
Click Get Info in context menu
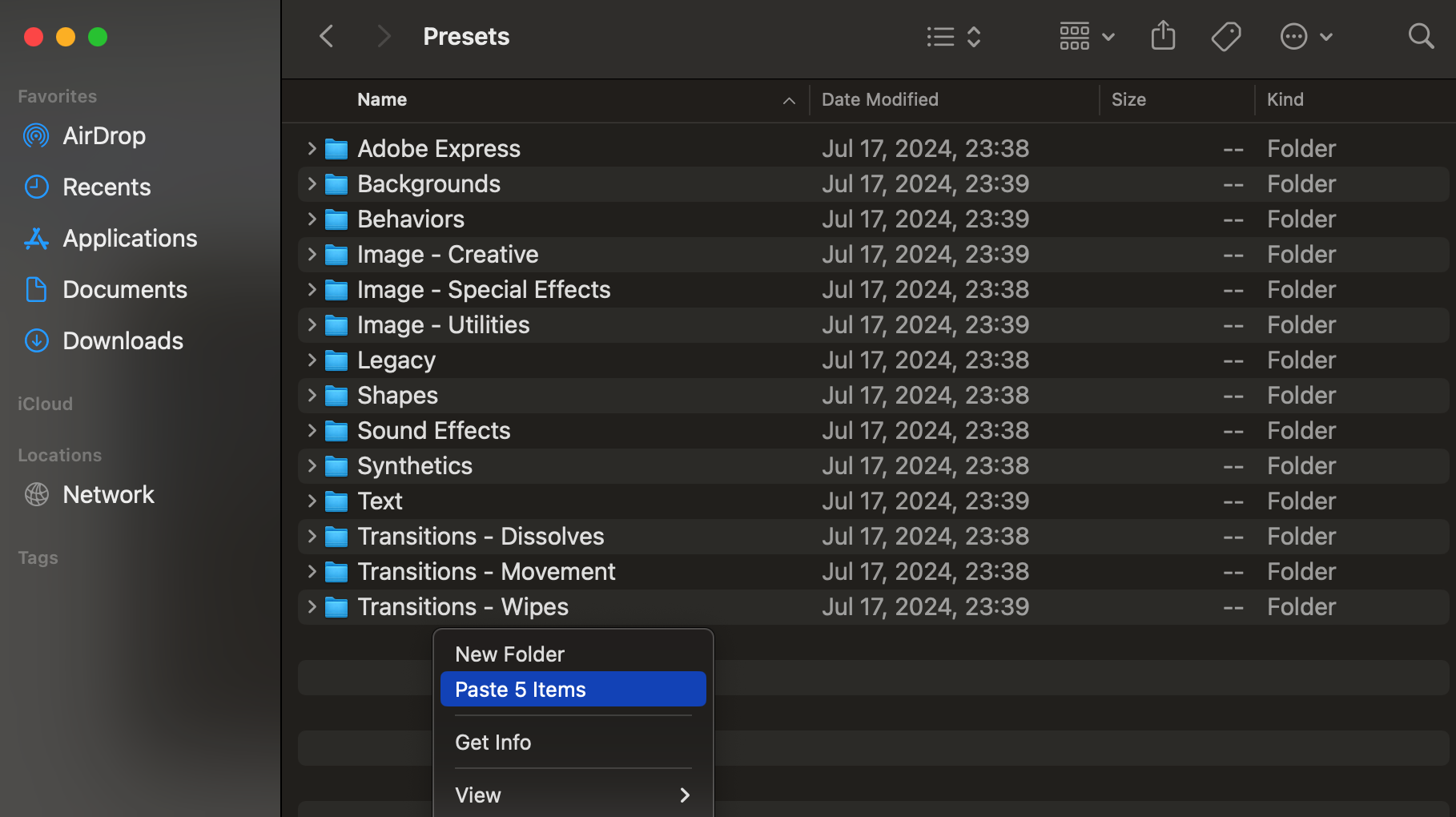493,743
